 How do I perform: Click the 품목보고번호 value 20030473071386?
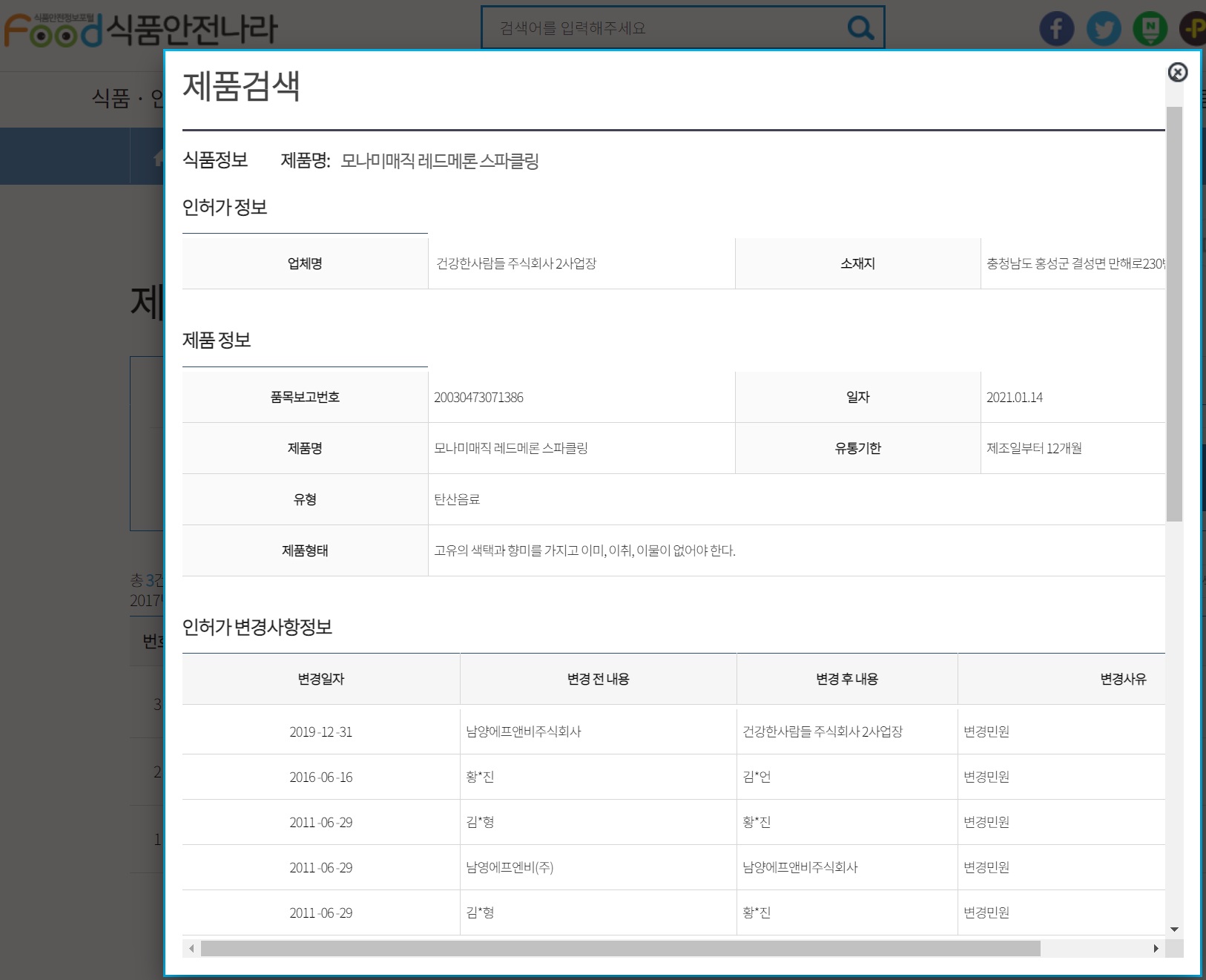(478, 398)
